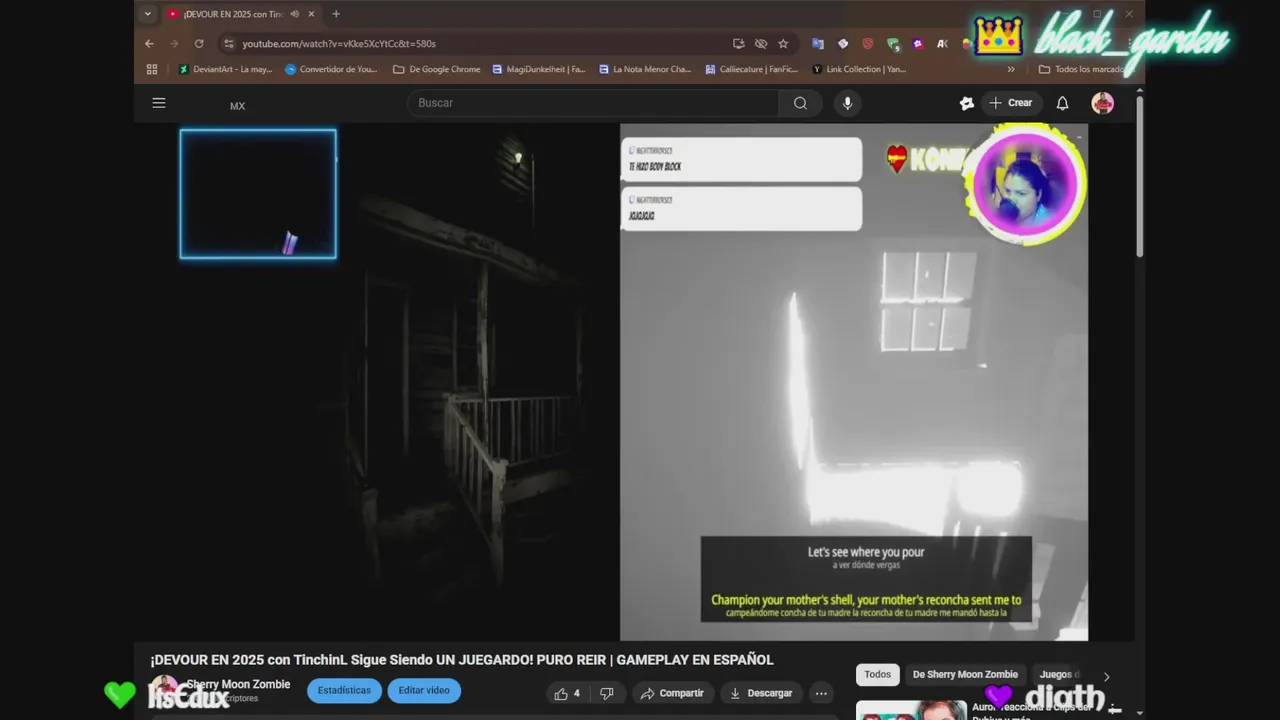Open the recommended video thumbnail in sidebar
Image resolution: width=1280 pixels, height=720 pixels.
pyautogui.click(x=912, y=710)
